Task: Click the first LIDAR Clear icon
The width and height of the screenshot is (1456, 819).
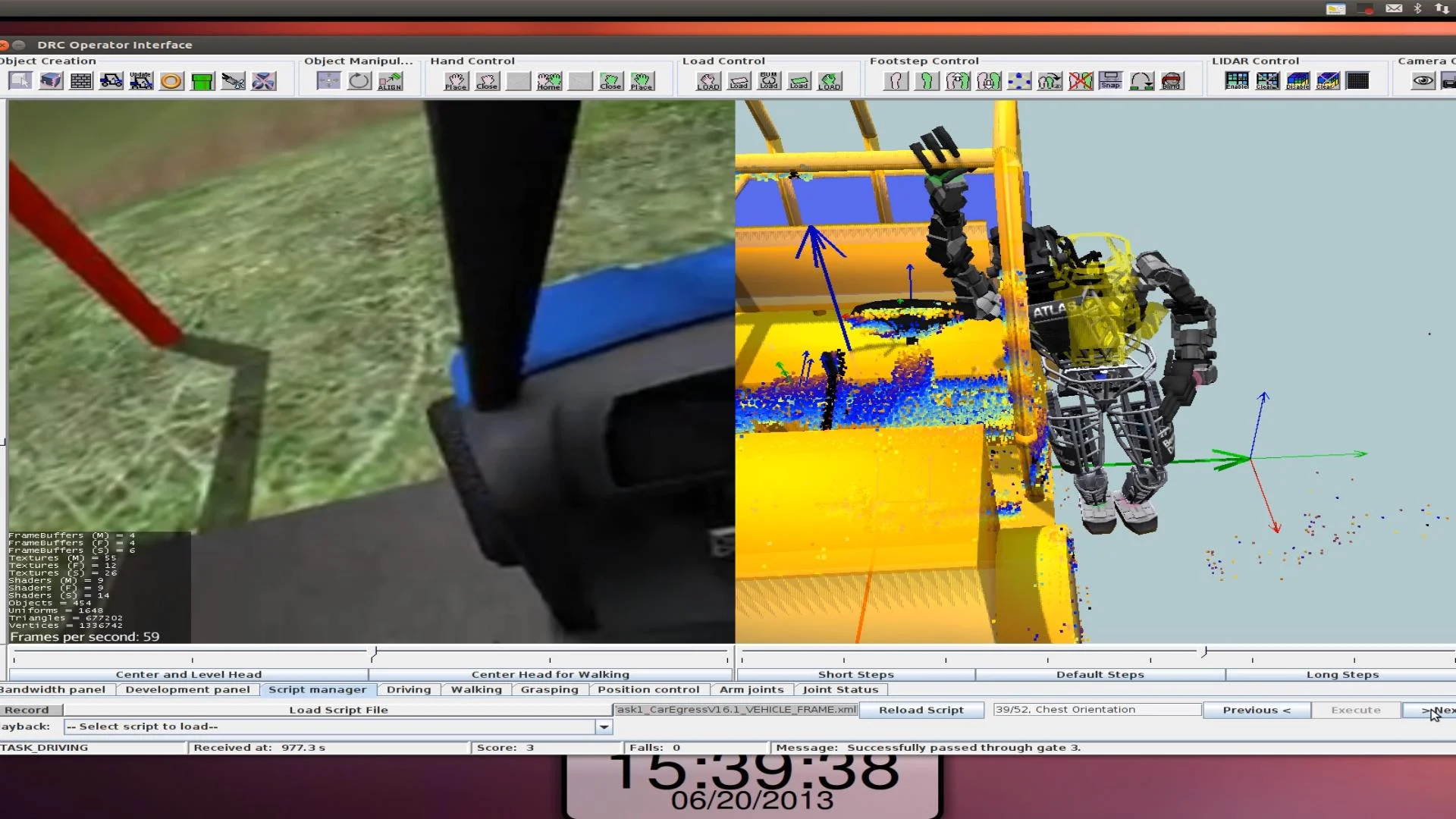Action: coord(1267,80)
